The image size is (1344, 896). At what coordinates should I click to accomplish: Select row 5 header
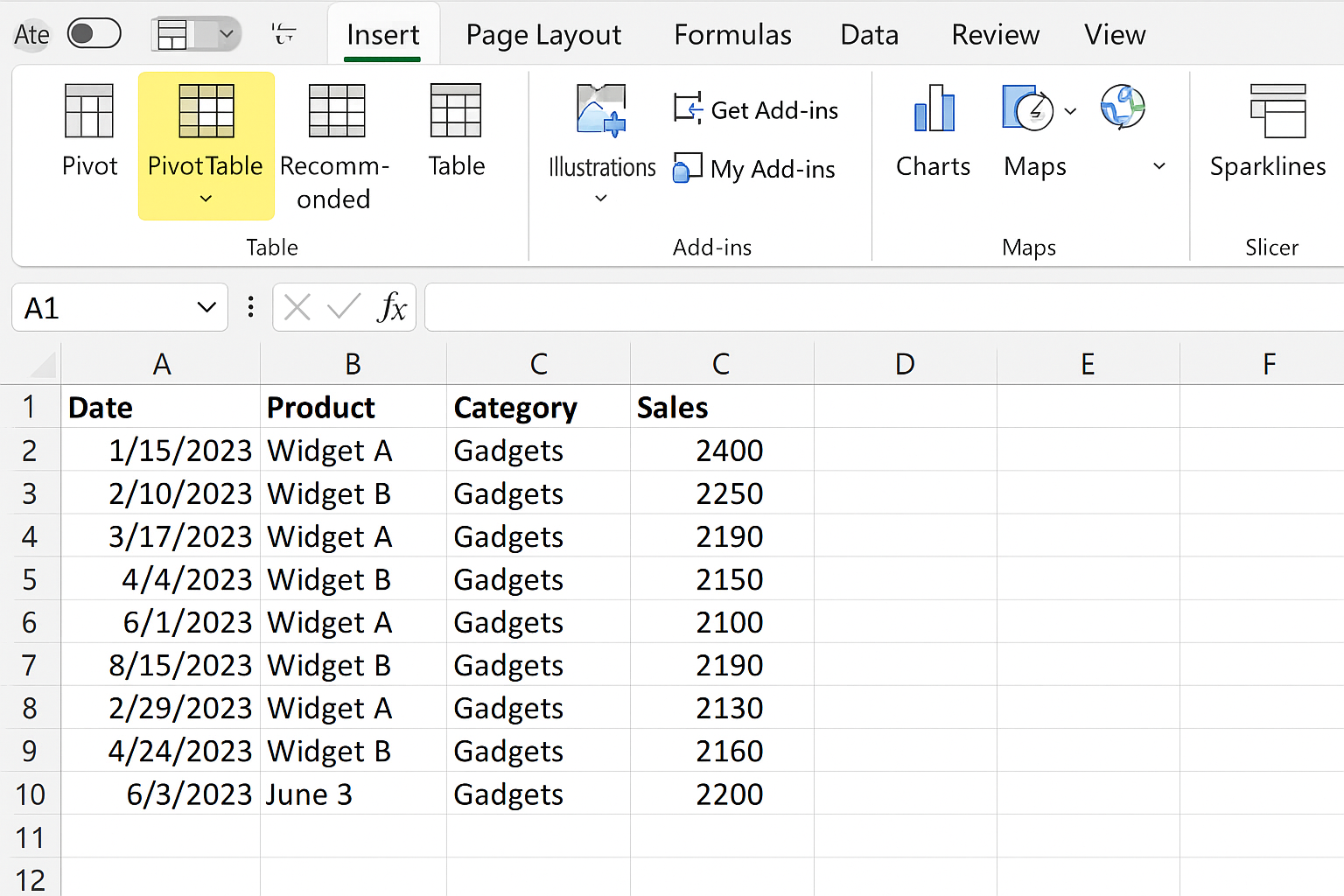click(x=30, y=579)
